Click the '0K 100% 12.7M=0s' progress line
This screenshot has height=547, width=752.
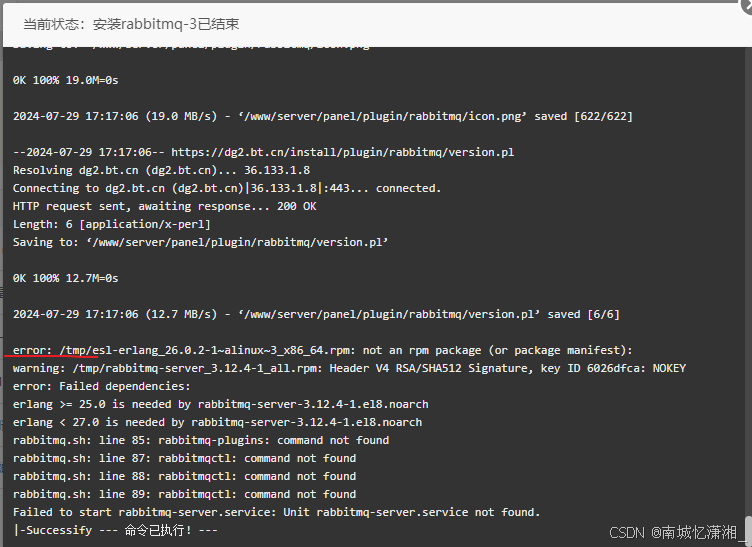(x=65, y=278)
